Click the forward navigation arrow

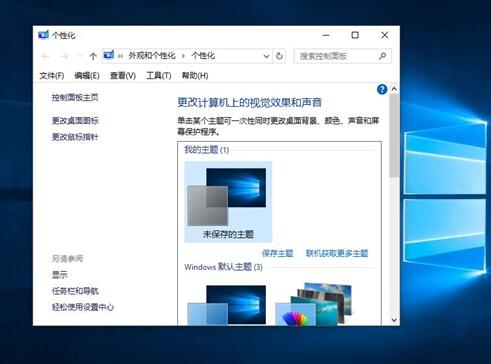pyautogui.click(x=64, y=56)
